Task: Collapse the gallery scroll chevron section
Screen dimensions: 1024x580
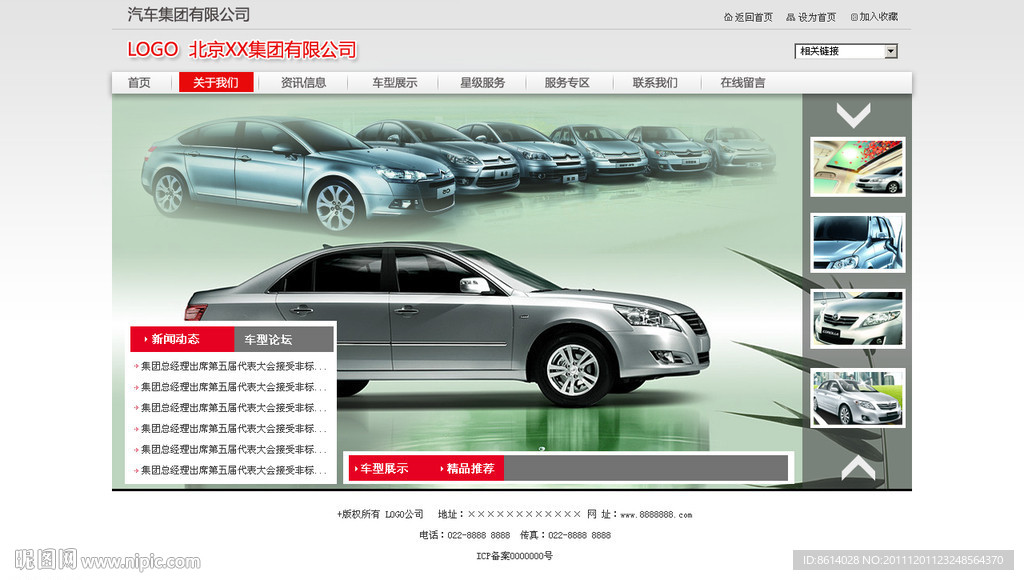Action: 855,116
